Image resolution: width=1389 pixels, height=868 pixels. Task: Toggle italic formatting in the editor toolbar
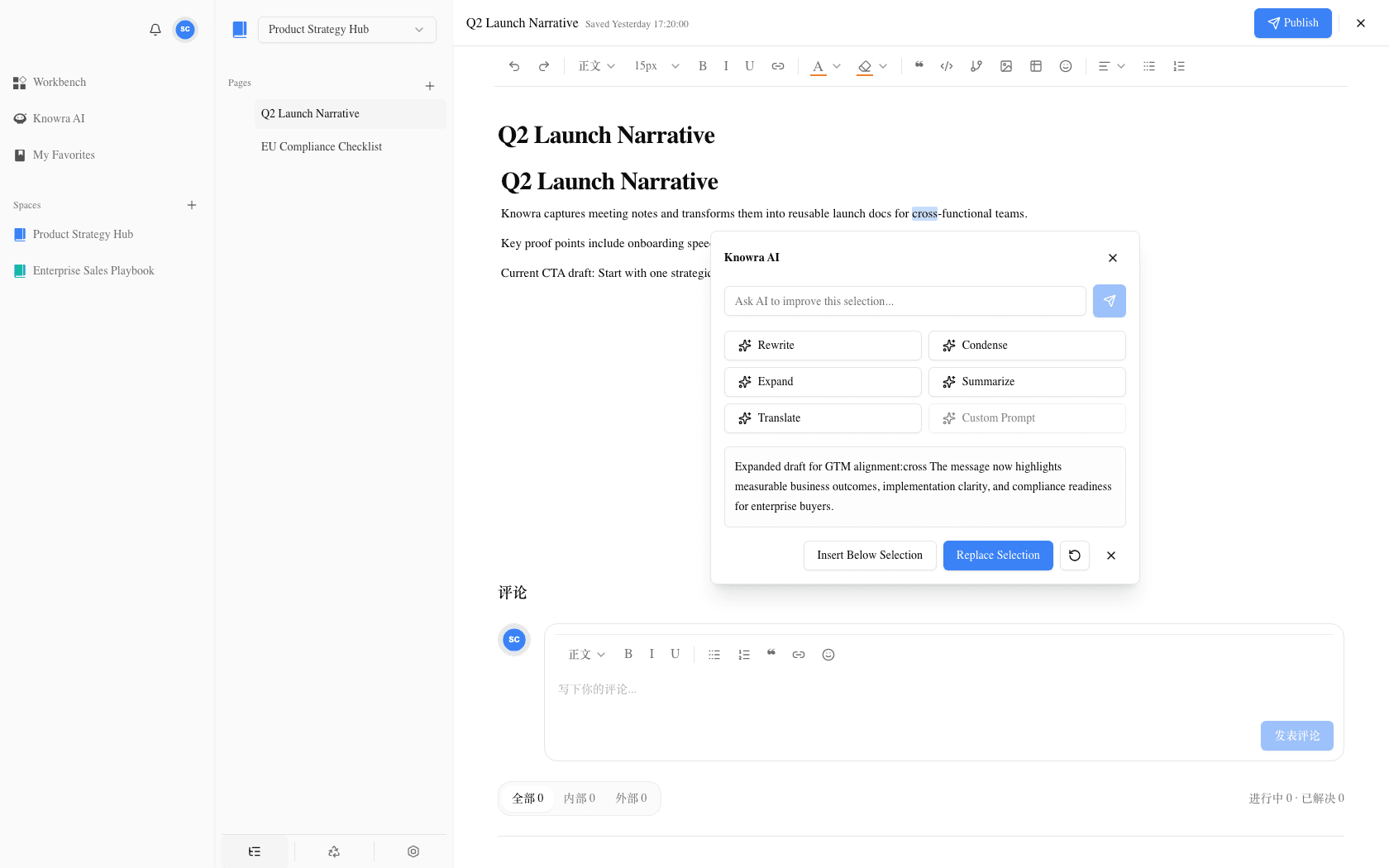(x=726, y=66)
